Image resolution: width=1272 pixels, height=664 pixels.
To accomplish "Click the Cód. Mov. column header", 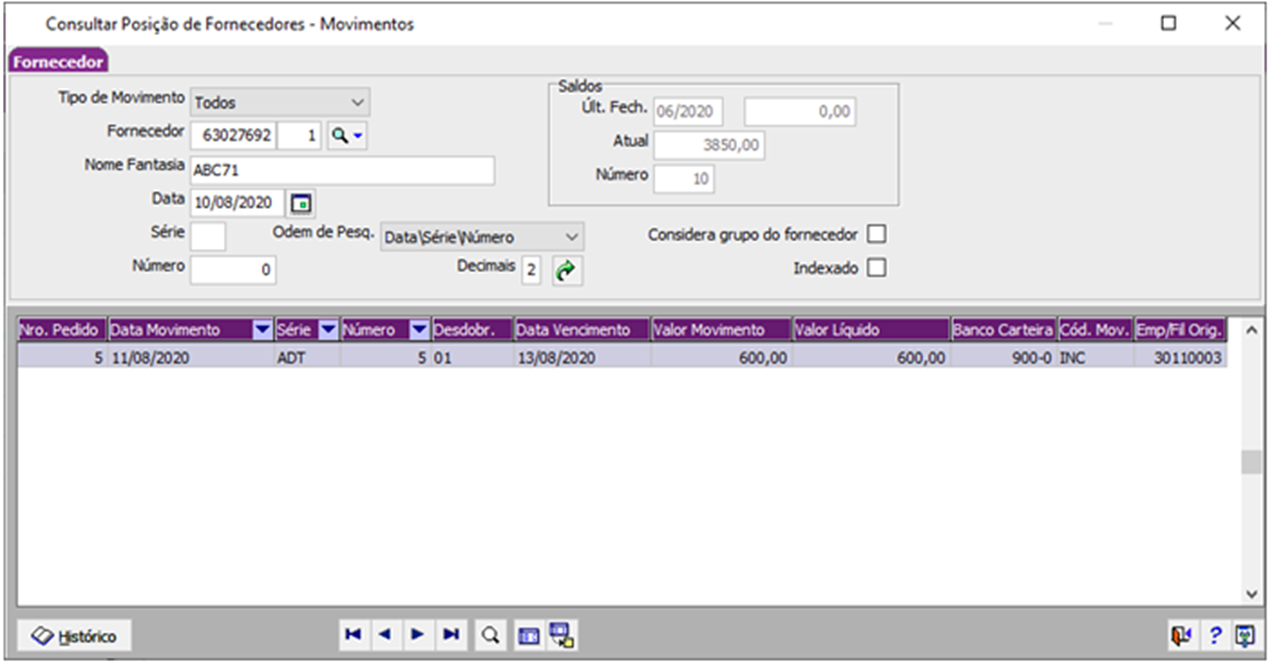I will pyautogui.click(x=1095, y=330).
